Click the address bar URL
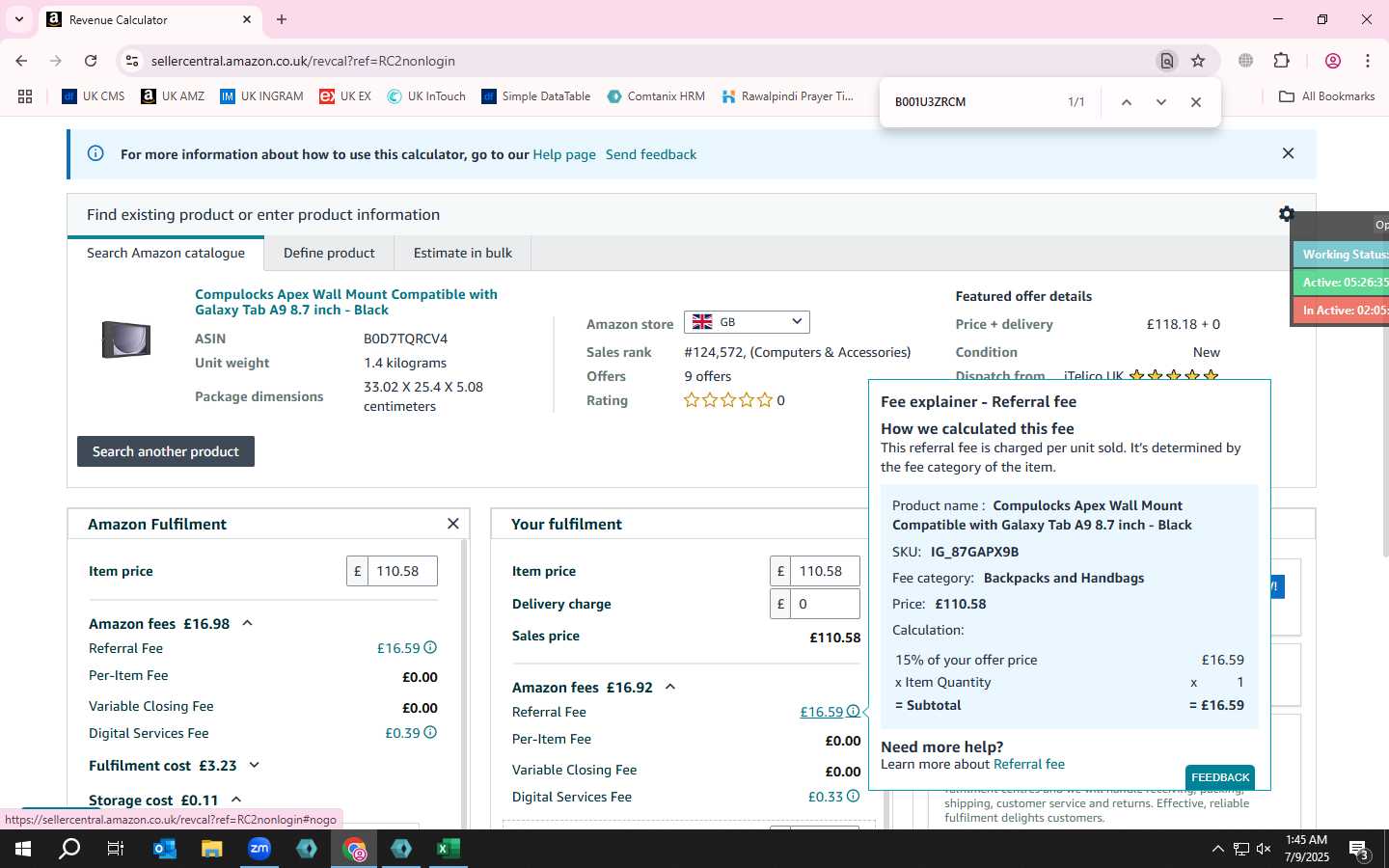 (x=303, y=61)
